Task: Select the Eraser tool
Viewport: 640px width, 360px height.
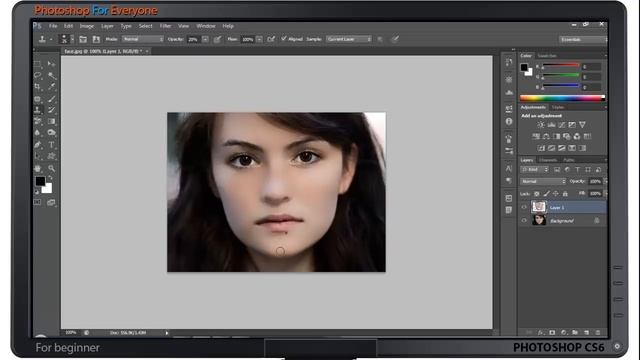Action: point(38,121)
